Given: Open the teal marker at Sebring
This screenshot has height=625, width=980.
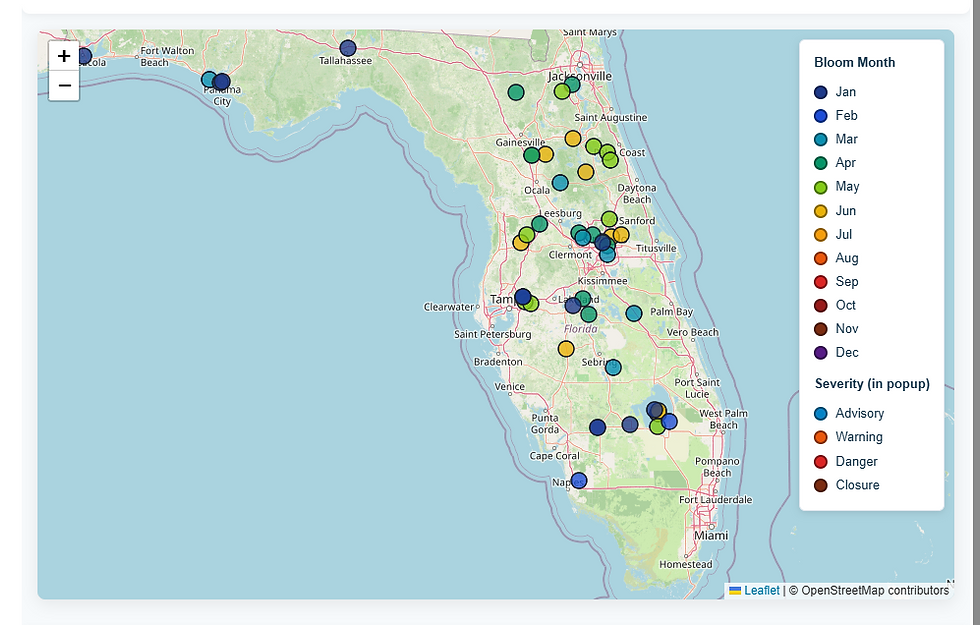Looking at the screenshot, I should pyautogui.click(x=613, y=368).
